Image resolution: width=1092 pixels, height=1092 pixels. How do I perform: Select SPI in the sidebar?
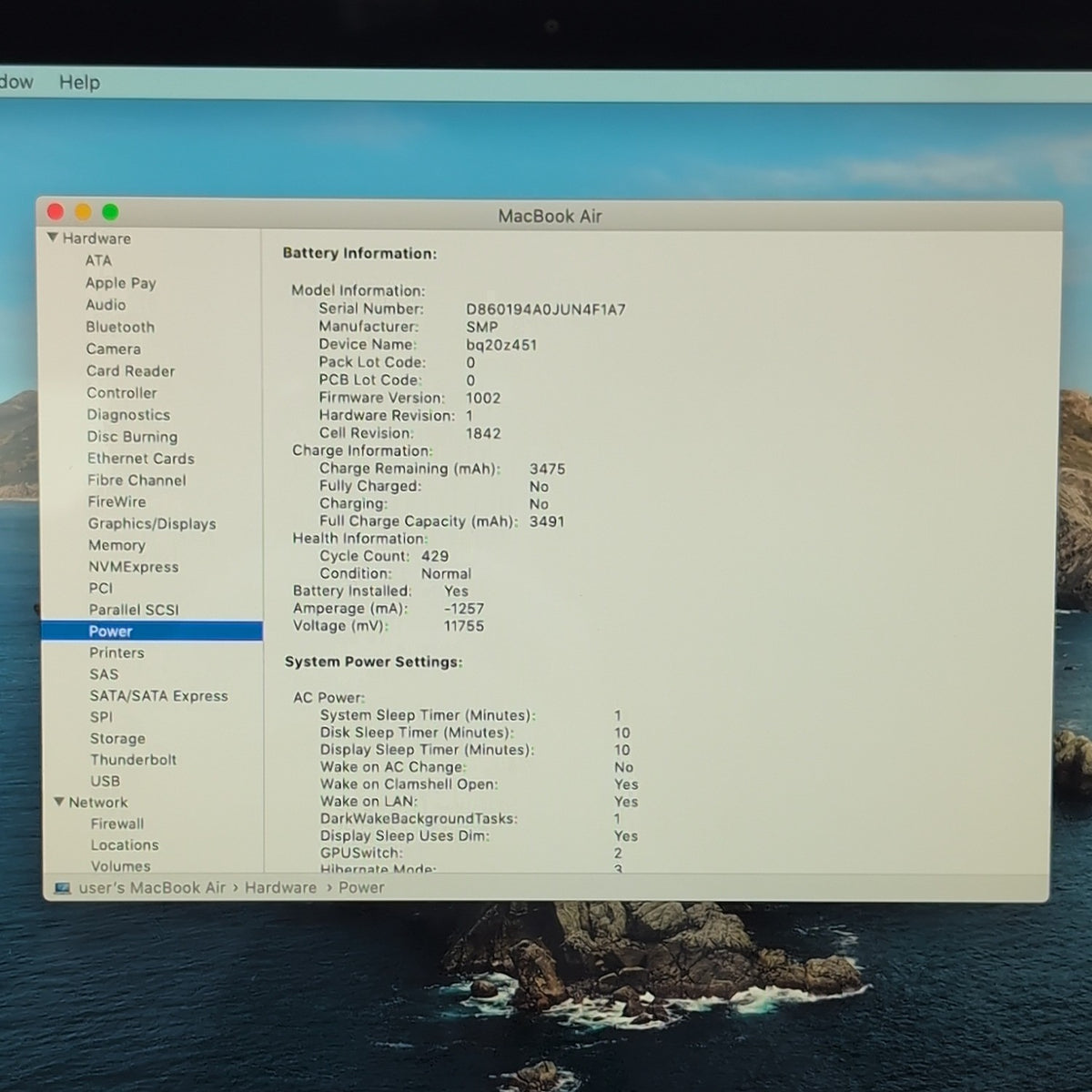[101, 717]
